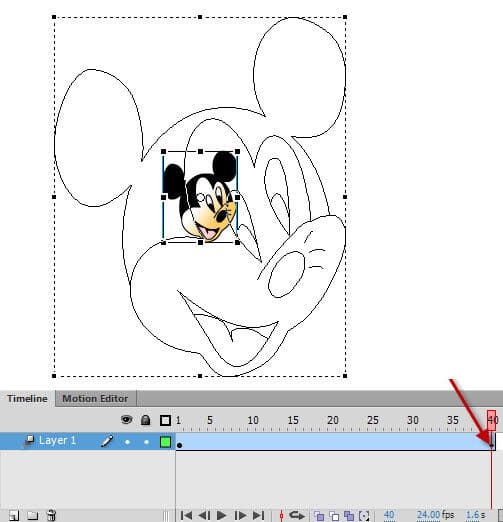Viewport: 503px width, 522px height.
Task: Go to first frame
Action: tap(186, 515)
